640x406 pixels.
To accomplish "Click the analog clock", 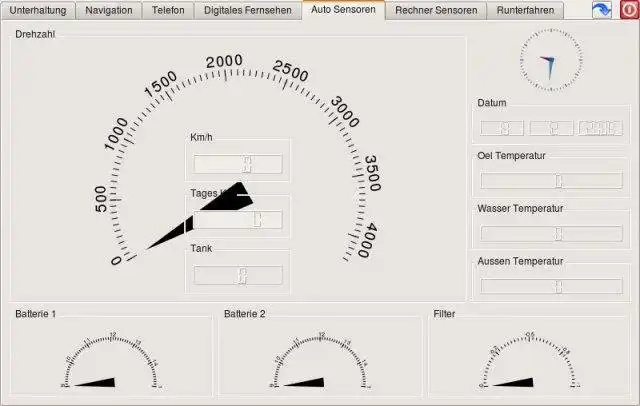I will coord(551,60).
